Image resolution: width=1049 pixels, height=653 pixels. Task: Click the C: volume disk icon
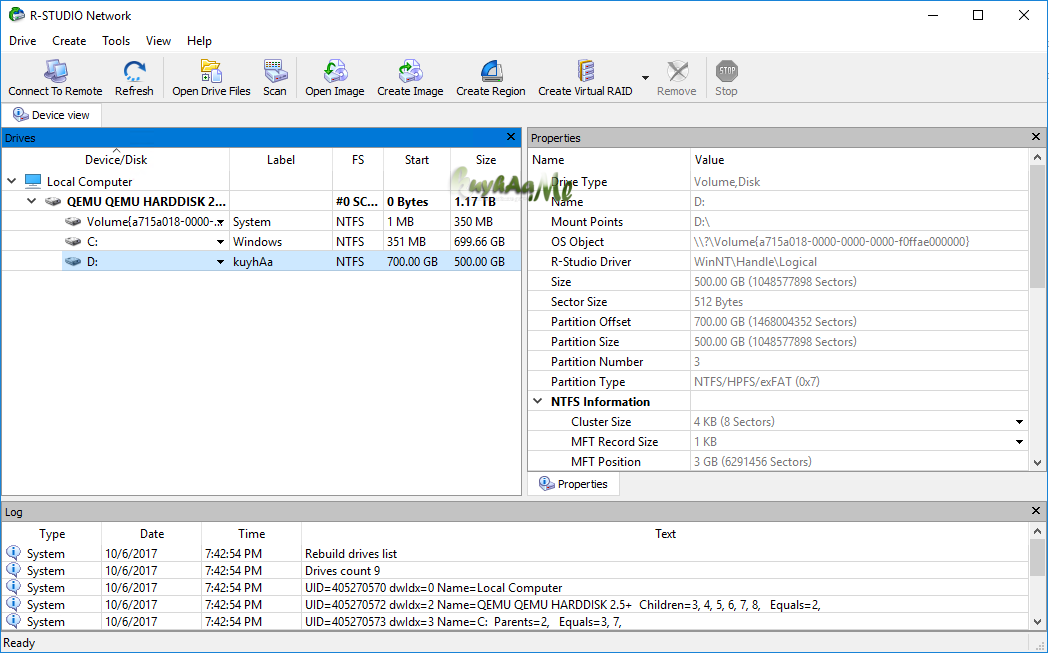tap(73, 242)
